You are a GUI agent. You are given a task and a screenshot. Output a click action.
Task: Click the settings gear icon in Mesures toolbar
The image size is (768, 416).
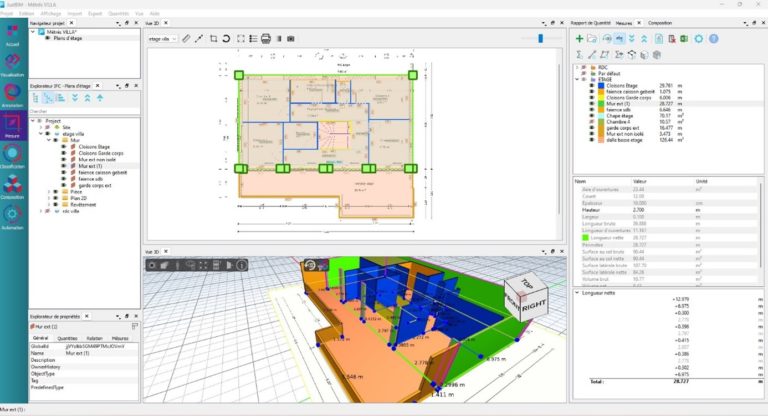click(698, 39)
